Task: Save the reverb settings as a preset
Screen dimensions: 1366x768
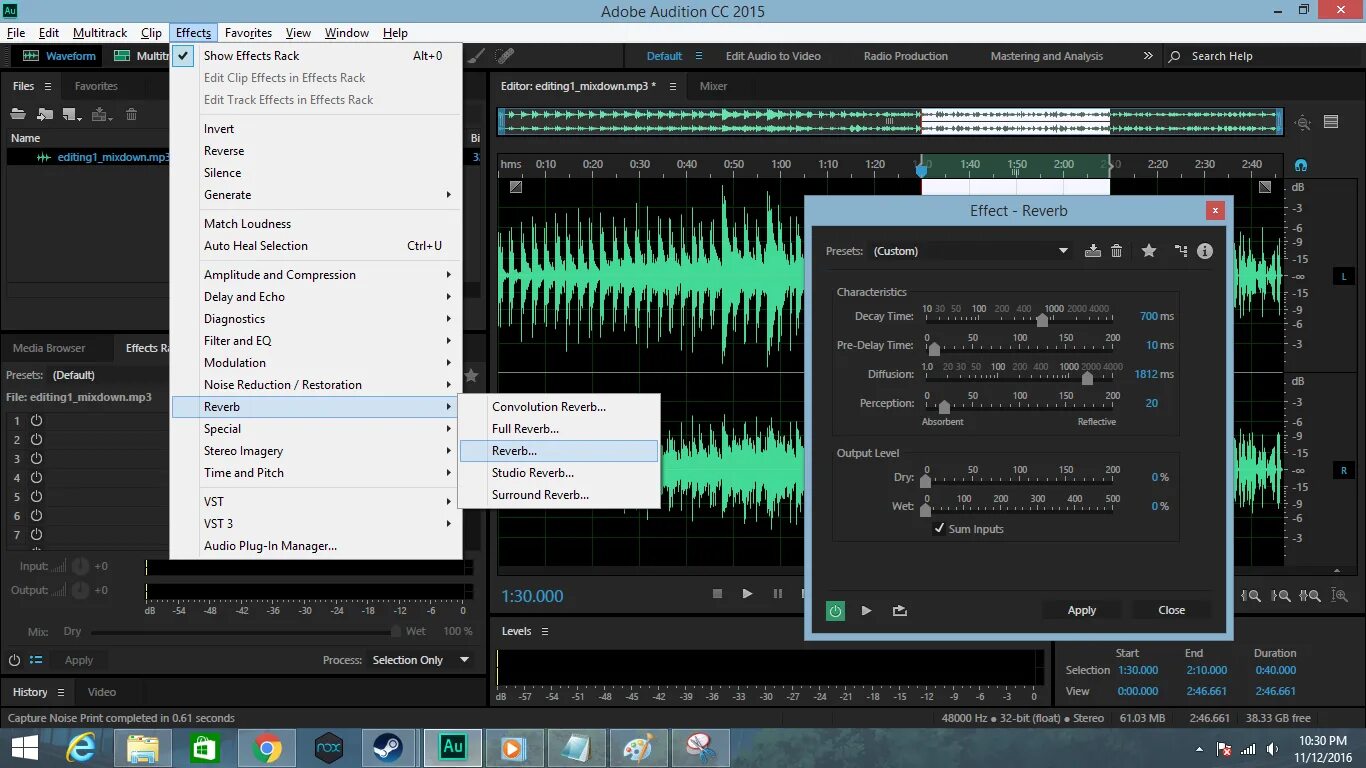Action: pyautogui.click(x=1093, y=251)
